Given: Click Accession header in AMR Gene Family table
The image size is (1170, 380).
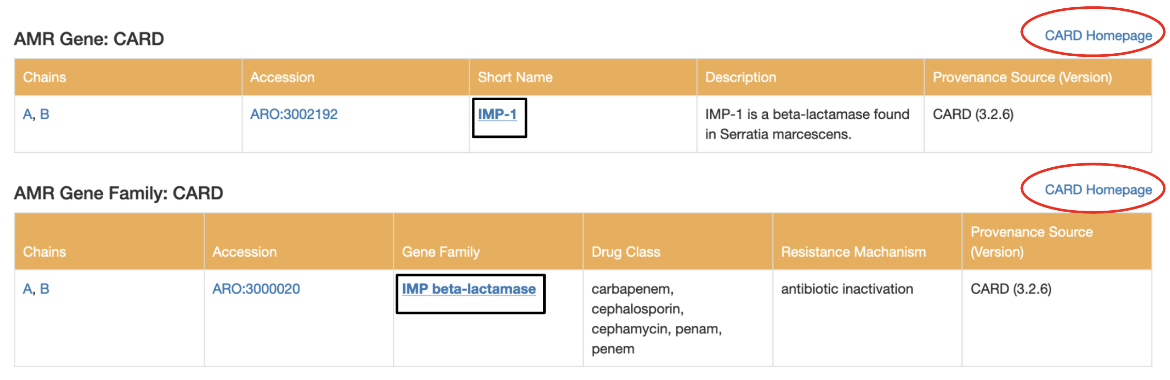Looking at the screenshot, I should coord(245,252).
